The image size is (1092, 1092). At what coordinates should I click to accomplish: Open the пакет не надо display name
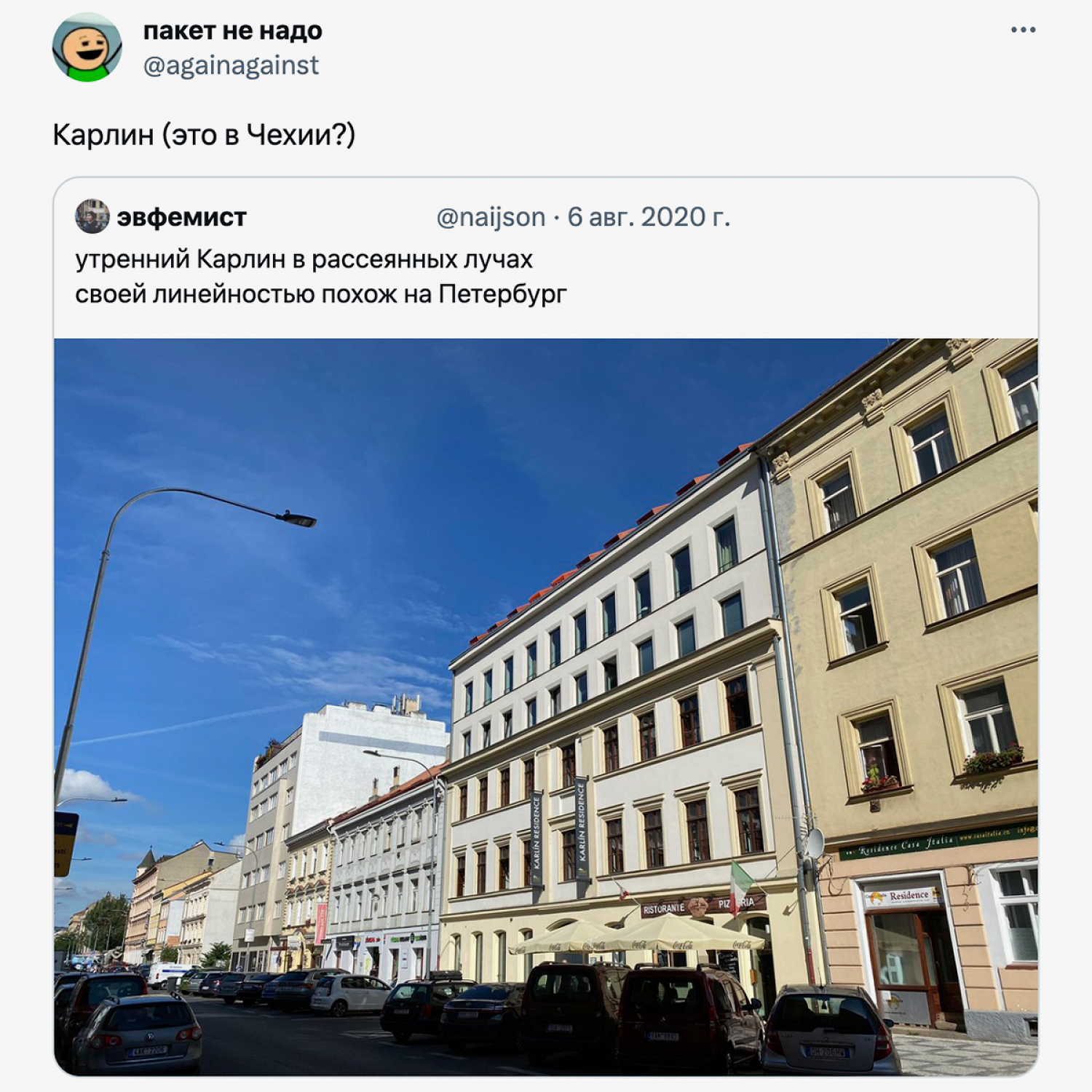click(x=232, y=31)
